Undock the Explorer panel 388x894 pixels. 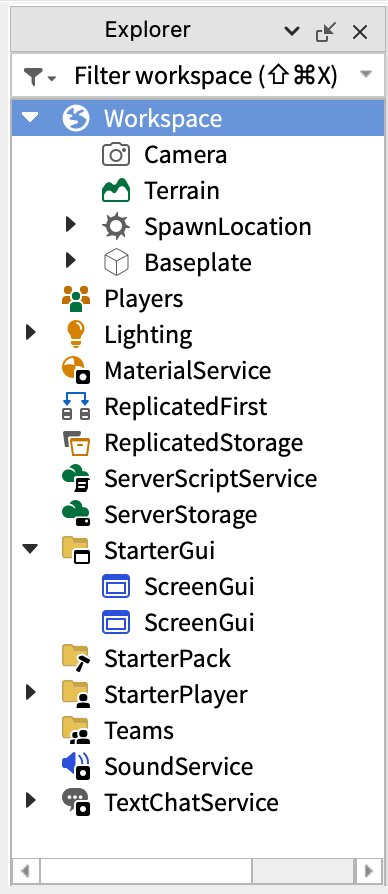(x=326, y=32)
